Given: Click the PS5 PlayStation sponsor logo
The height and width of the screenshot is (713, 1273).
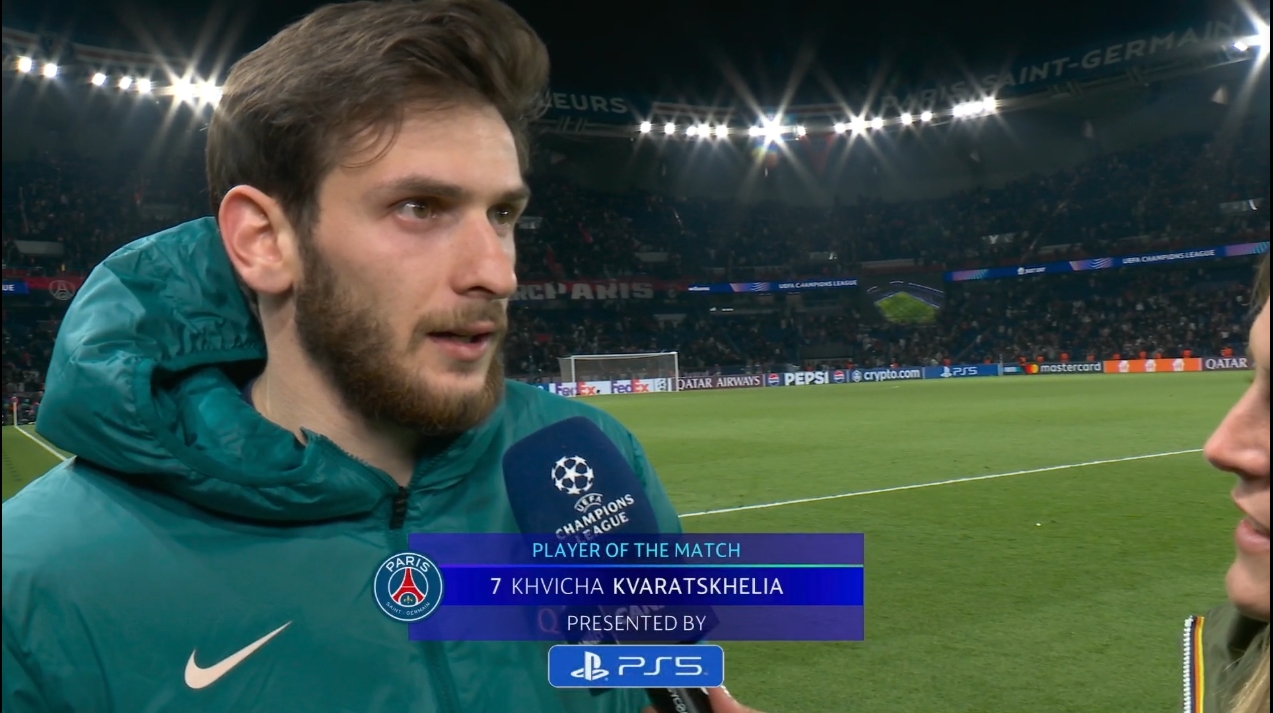Looking at the screenshot, I should point(635,666).
